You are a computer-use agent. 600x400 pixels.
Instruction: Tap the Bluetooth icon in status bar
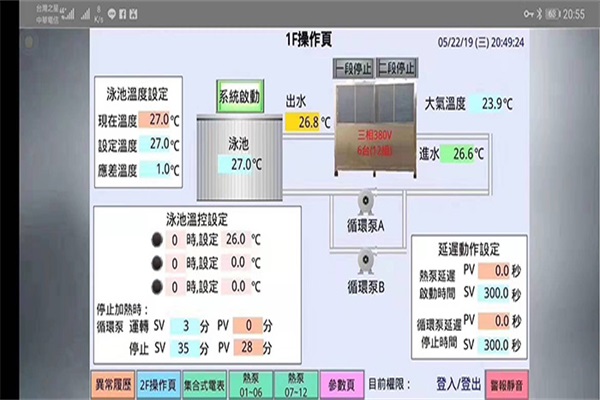tap(539, 14)
